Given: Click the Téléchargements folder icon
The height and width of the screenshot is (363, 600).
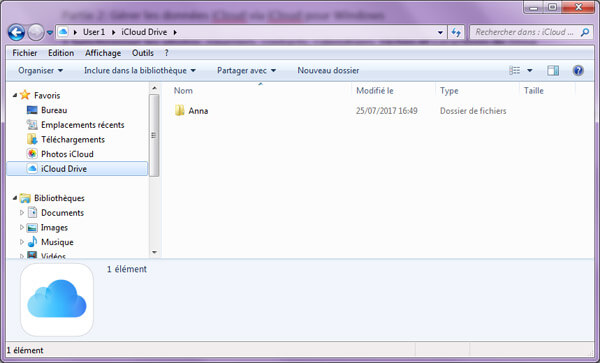Looking at the screenshot, I should coord(32,139).
